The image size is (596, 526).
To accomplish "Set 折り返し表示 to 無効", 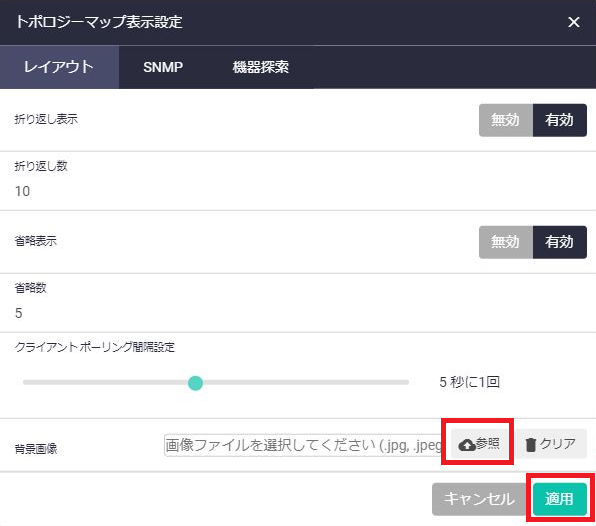I will coord(506,120).
